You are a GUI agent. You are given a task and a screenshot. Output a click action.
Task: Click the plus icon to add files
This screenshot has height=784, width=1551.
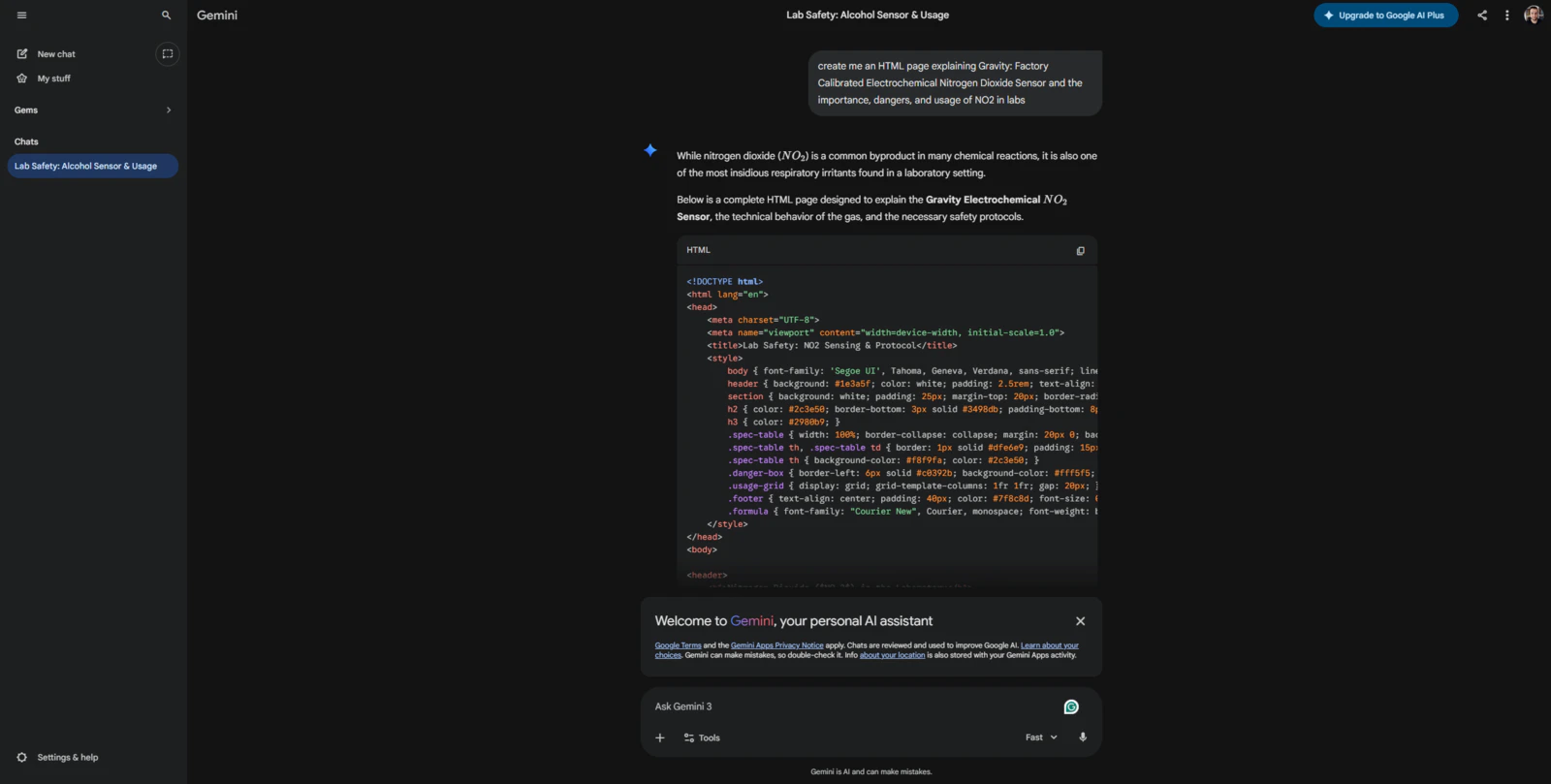point(660,738)
